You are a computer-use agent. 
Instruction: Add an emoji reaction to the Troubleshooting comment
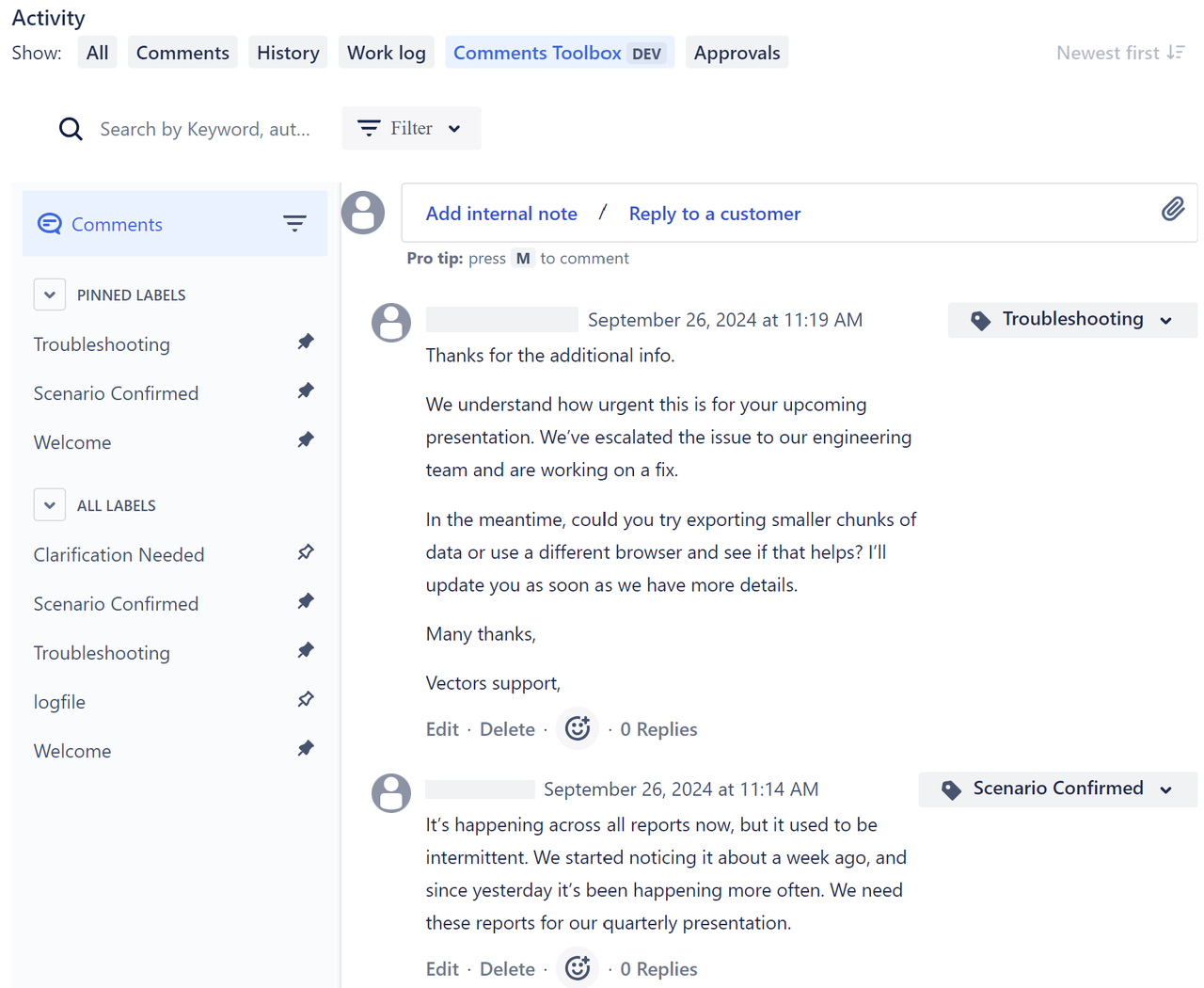(577, 728)
